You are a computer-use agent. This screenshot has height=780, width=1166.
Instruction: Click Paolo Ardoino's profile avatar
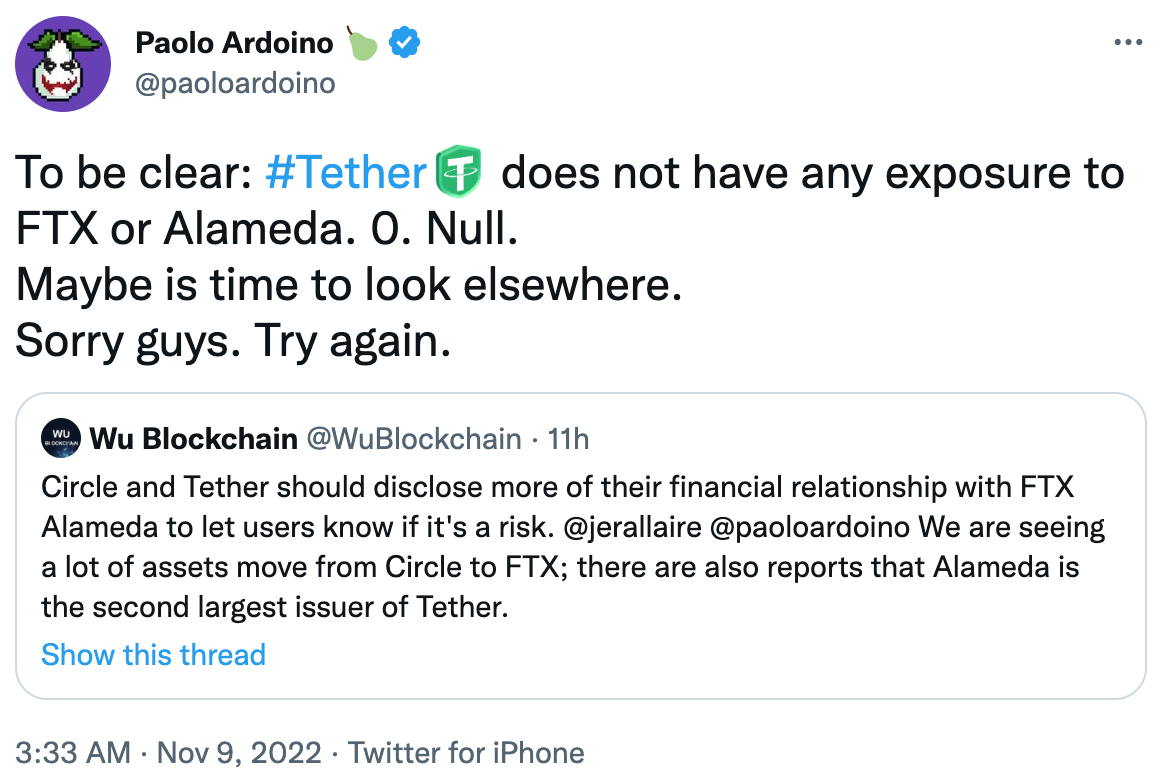click(62, 62)
